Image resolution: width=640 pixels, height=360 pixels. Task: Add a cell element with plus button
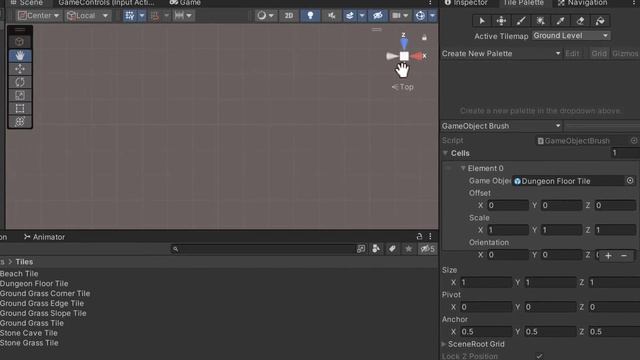[608, 256]
